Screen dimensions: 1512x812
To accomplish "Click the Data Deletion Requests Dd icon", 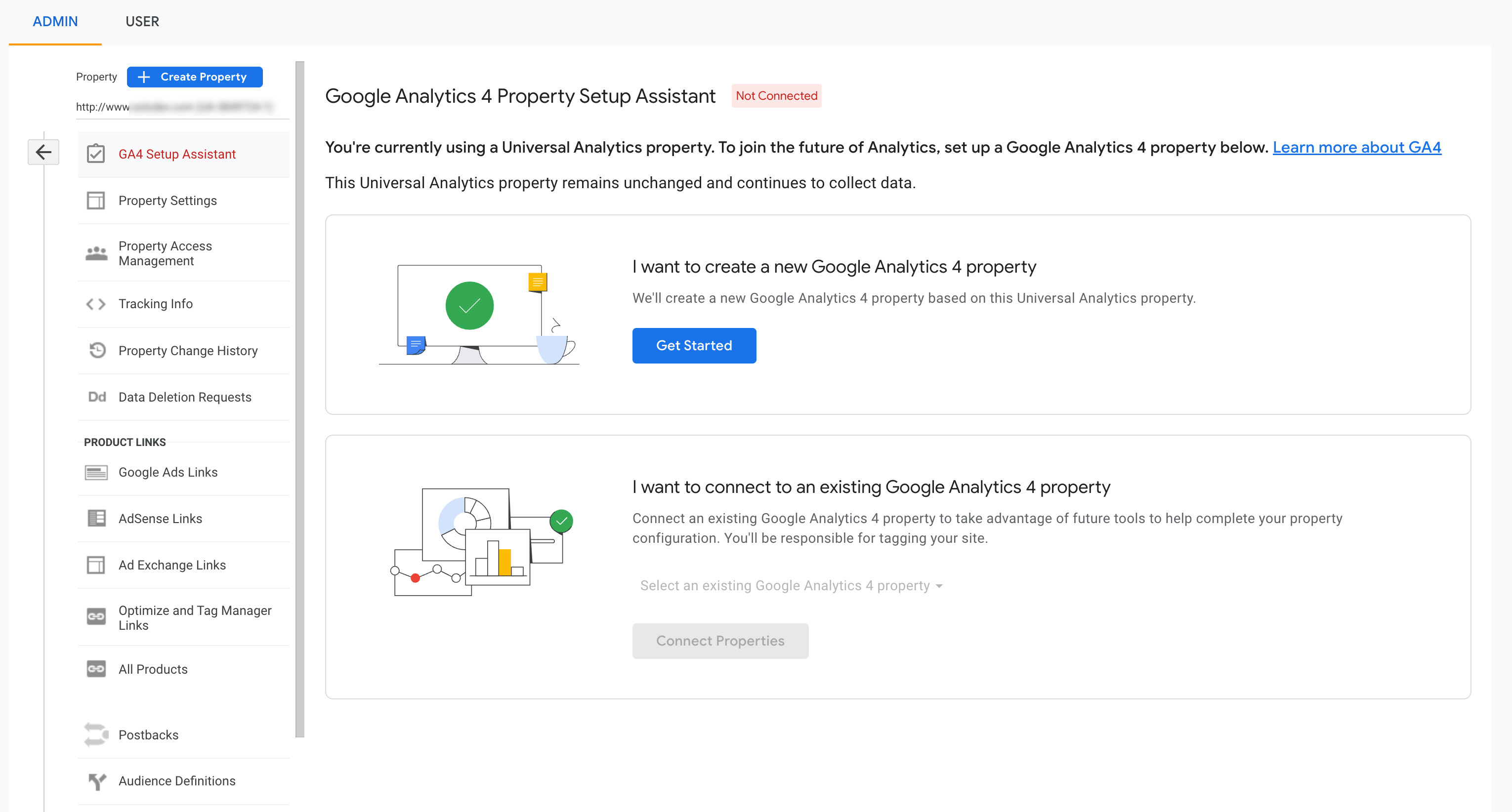I will point(97,397).
